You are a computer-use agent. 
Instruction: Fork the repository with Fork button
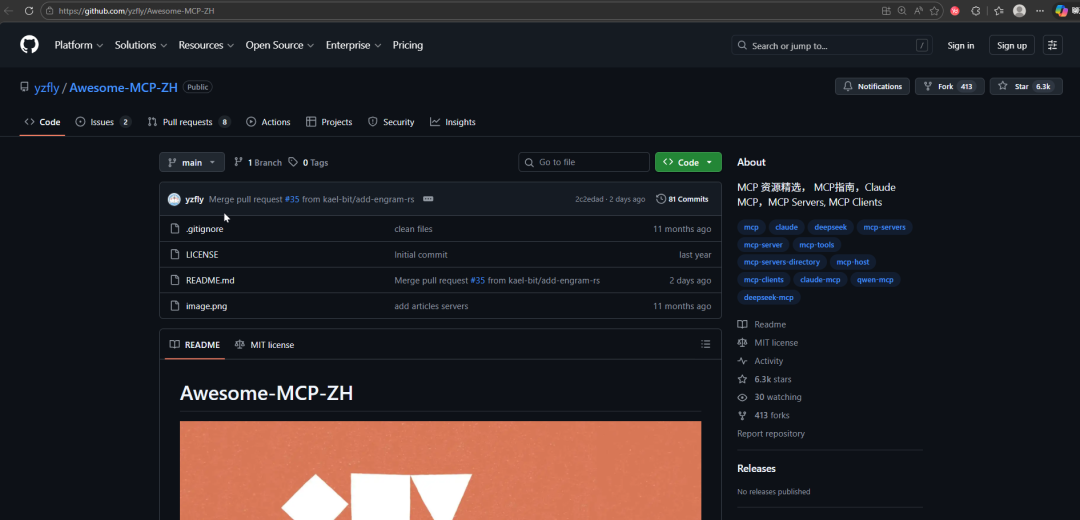pyautogui.click(x=950, y=87)
